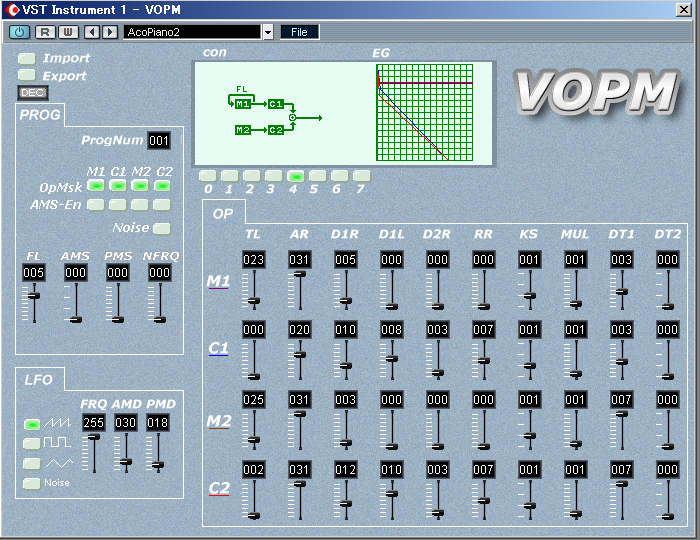Screen dimensions: 700x540
Task: Click the EG envelope graph display
Action: (x=425, y=112)
